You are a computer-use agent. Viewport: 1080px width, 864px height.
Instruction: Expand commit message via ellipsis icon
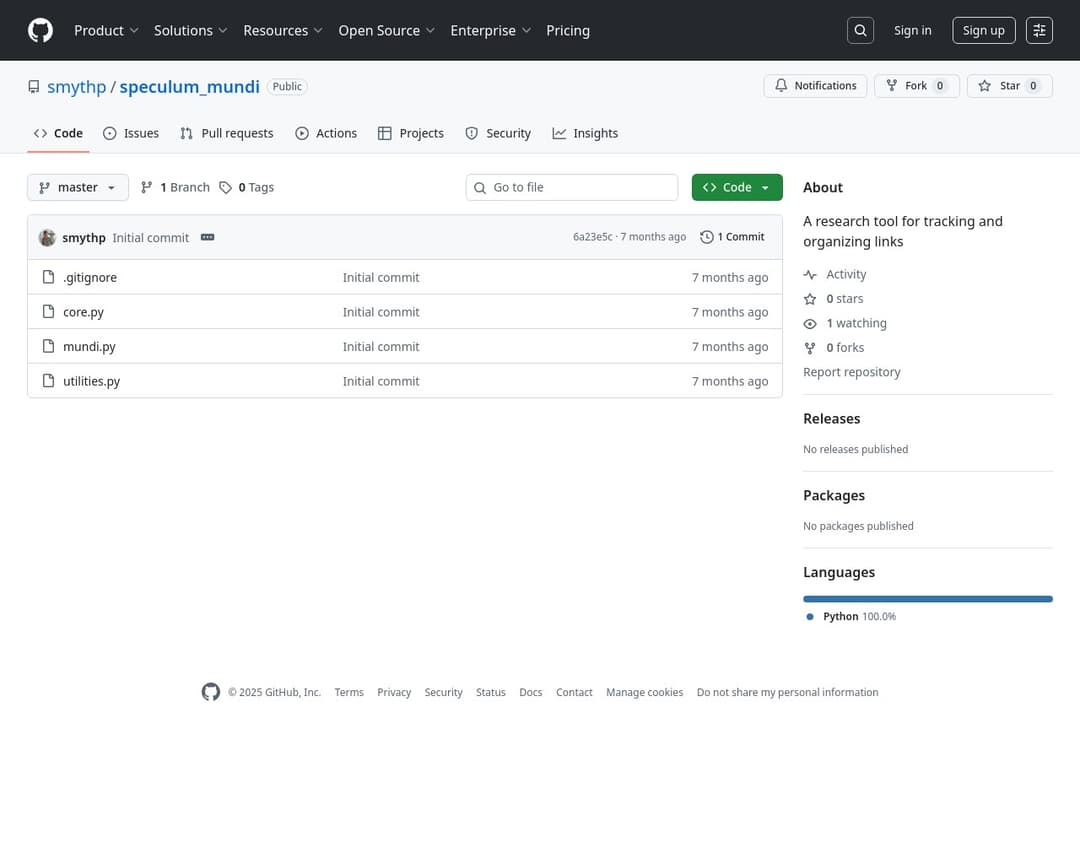click(207, 238)
